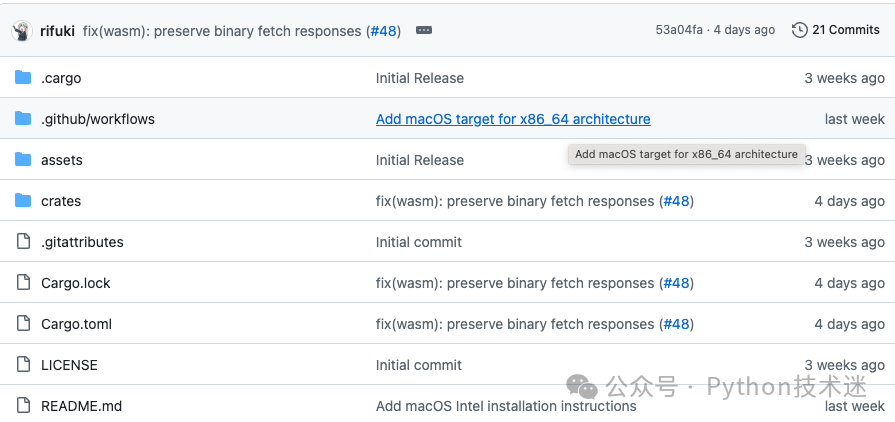Open the Cargo.toml file

(76, 324)
